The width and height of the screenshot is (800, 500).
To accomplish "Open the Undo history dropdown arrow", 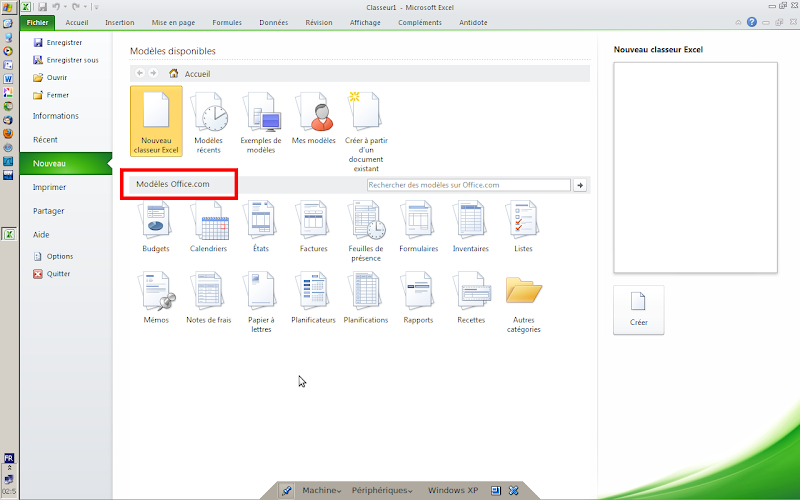I will click(65, 7).
